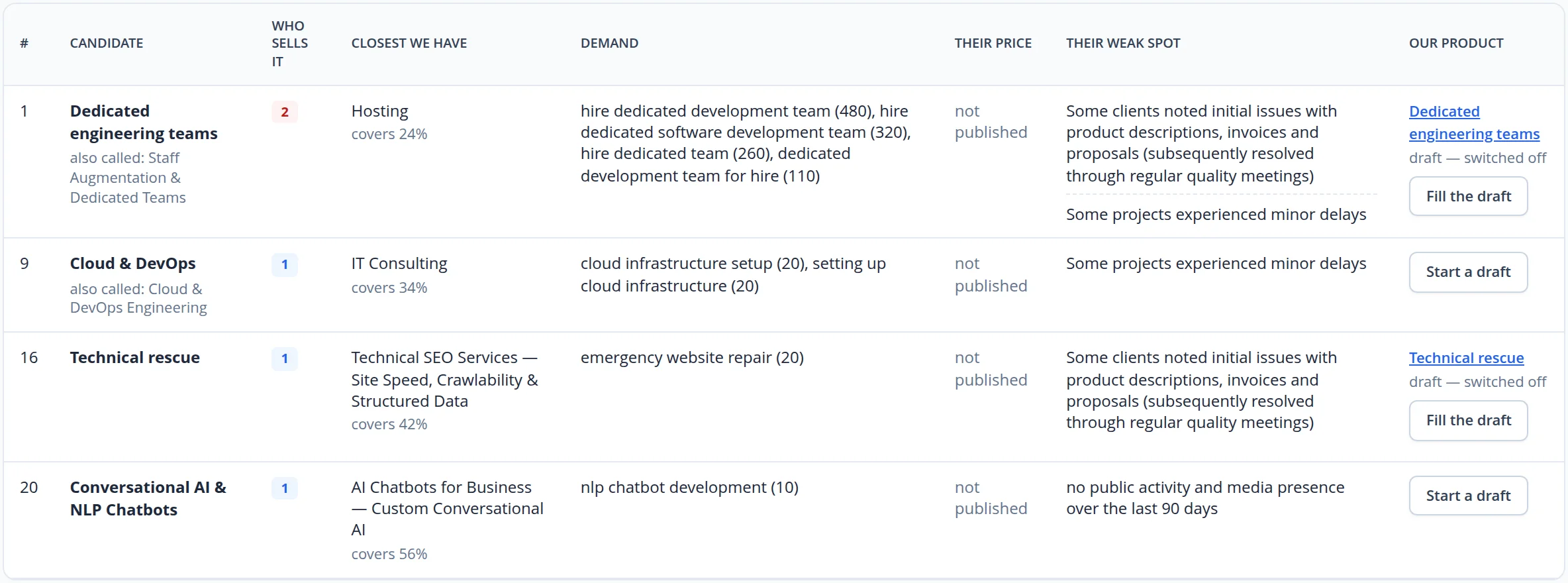Click the Demand column header
Screen dimensions: 1568x583
[609, 43]
